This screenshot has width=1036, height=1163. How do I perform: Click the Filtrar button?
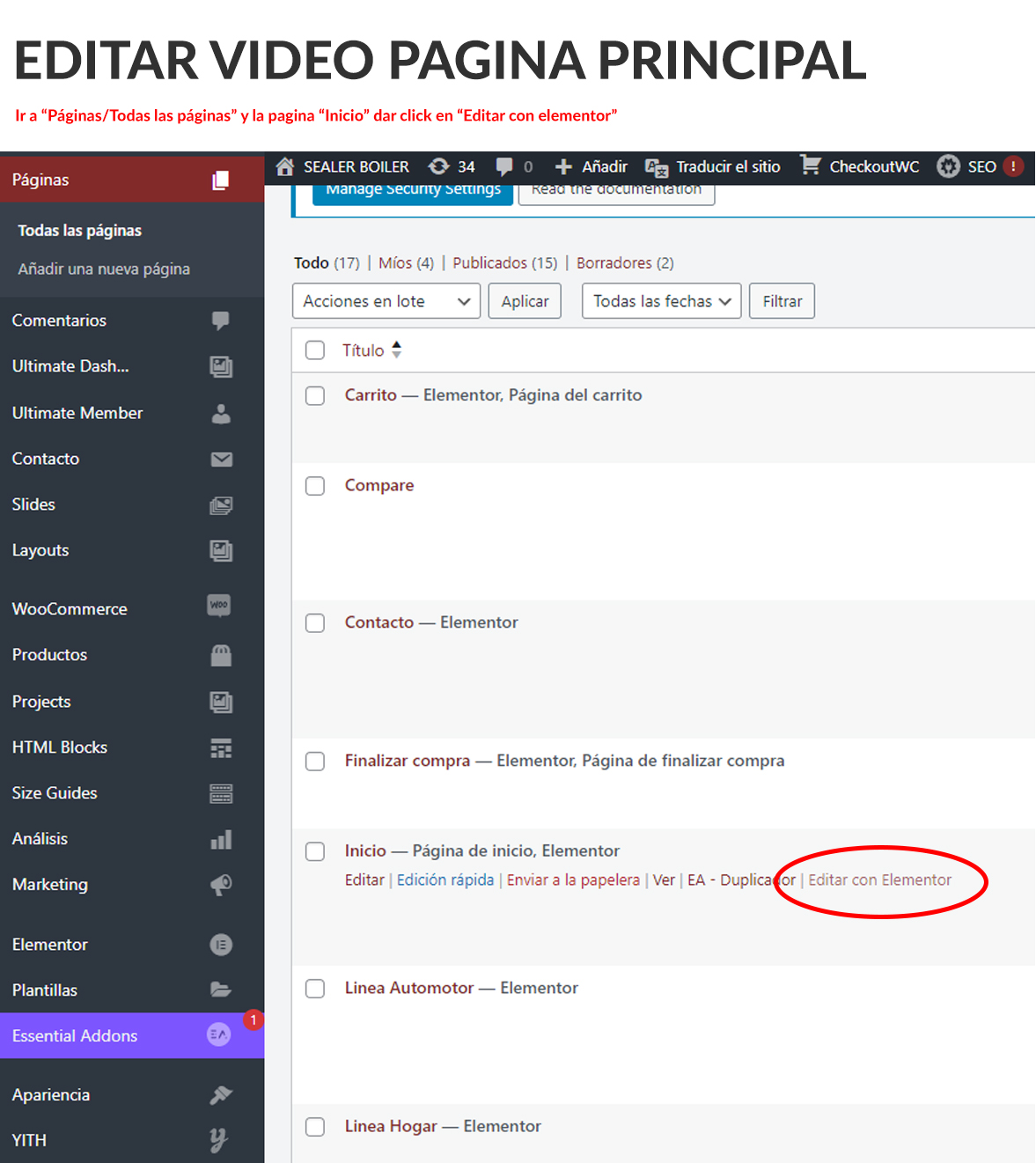click(783, 301)
